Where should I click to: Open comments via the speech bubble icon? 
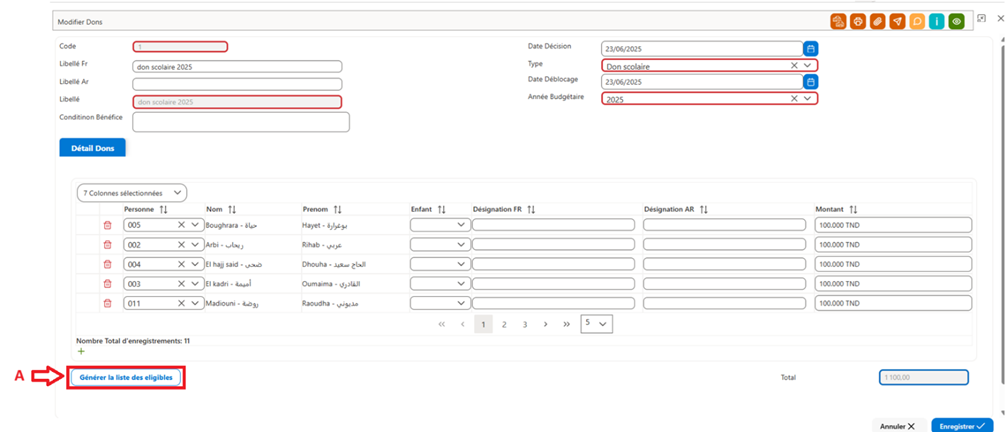917,22
